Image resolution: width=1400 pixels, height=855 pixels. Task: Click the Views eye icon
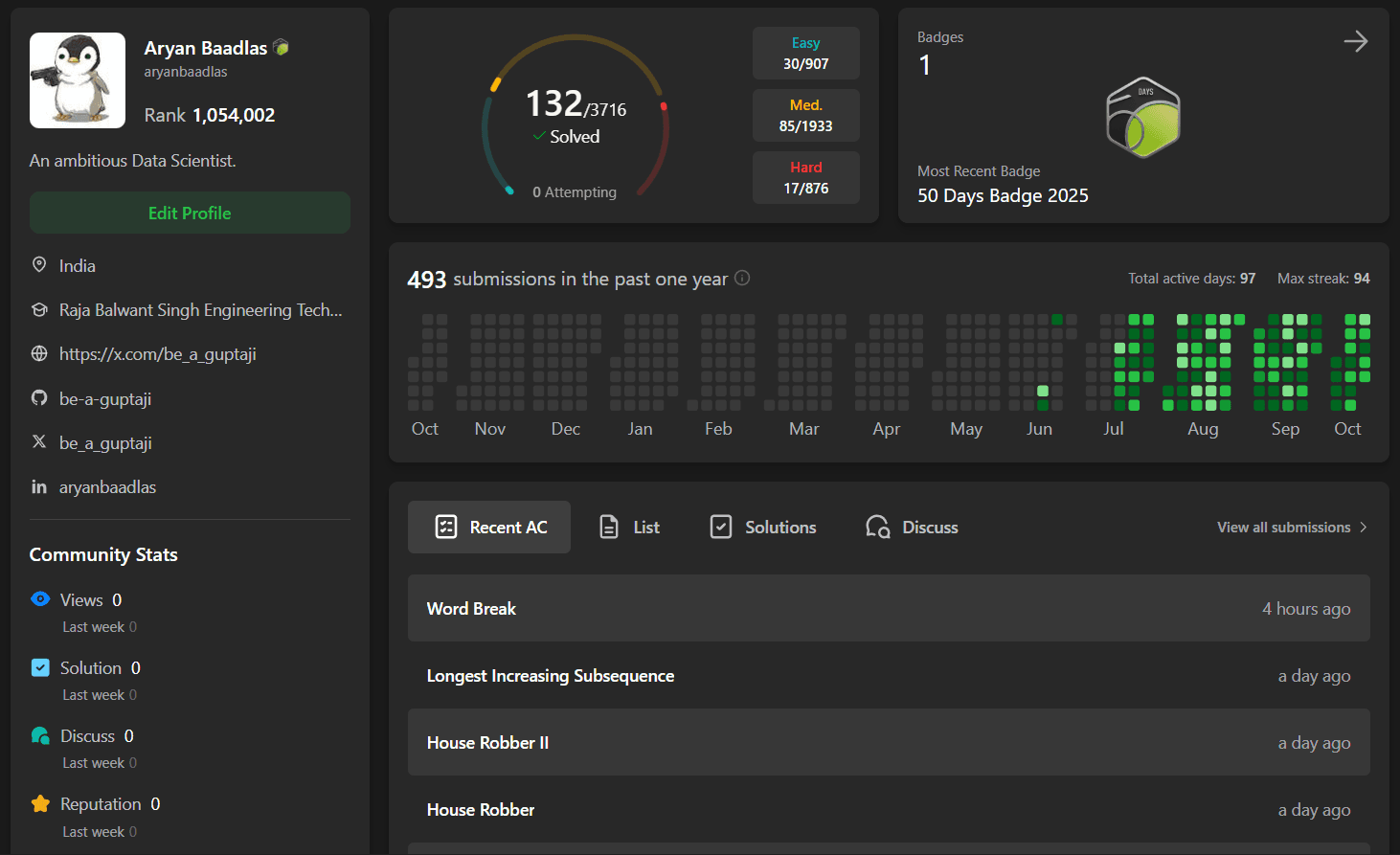click(x=40, y=599)
